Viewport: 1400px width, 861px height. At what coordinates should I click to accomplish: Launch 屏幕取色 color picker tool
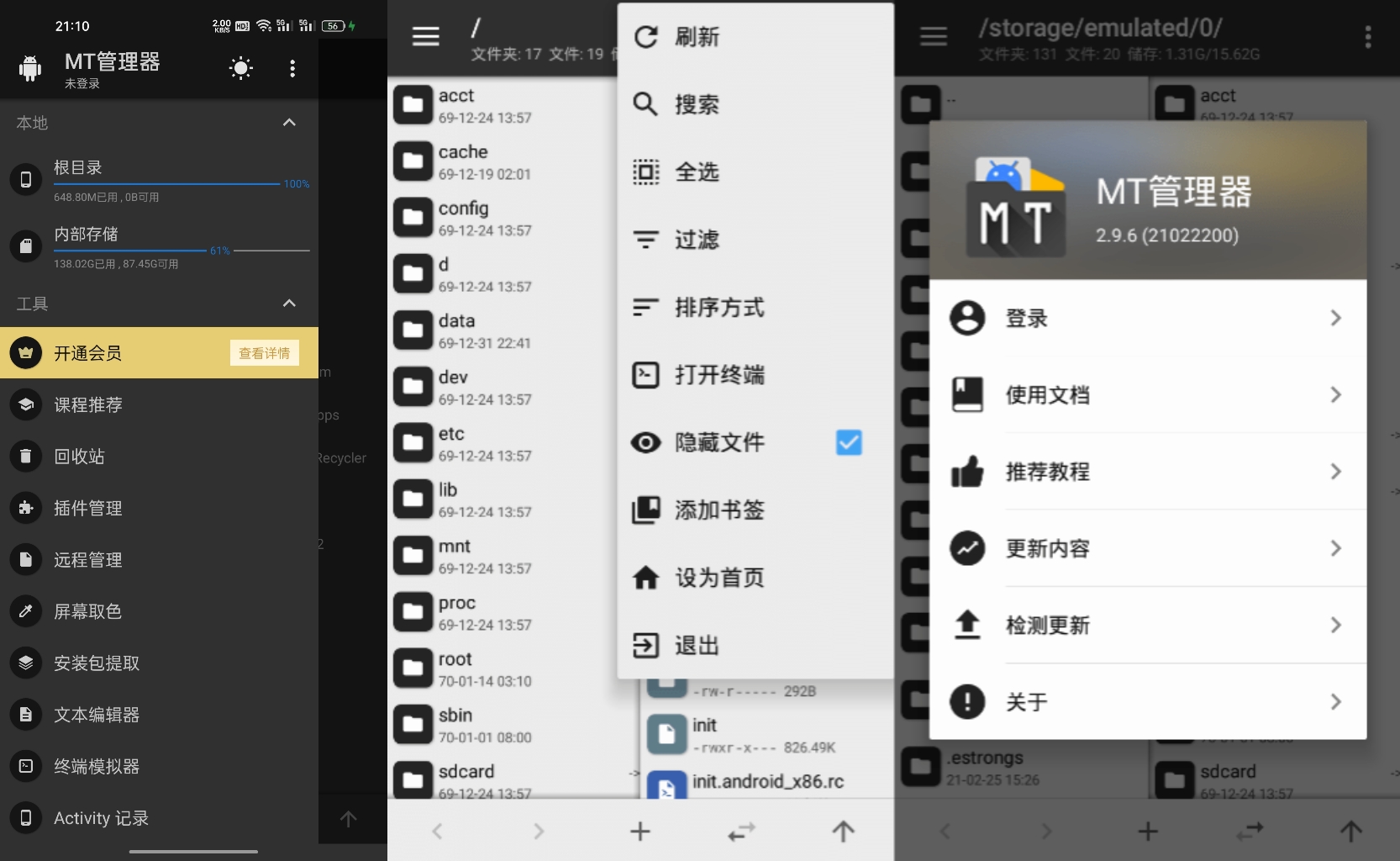tap(159, 611)
